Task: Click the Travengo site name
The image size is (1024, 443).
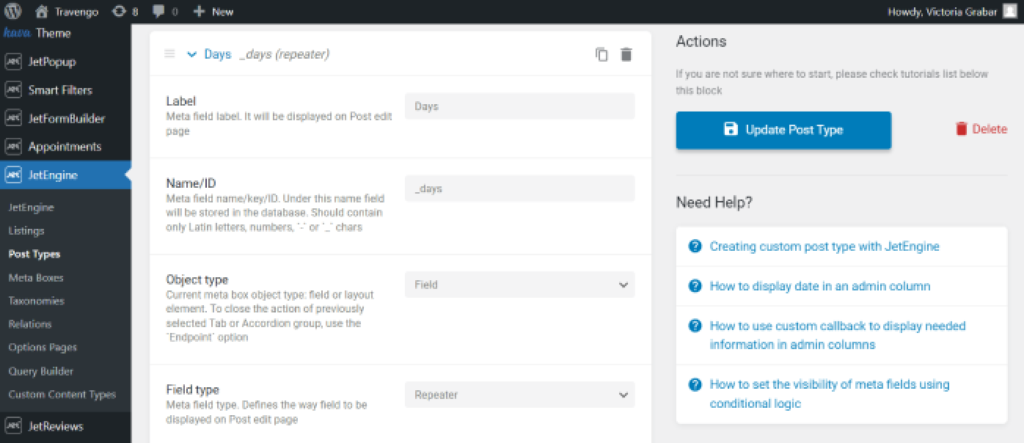Action: coord(76,11)
